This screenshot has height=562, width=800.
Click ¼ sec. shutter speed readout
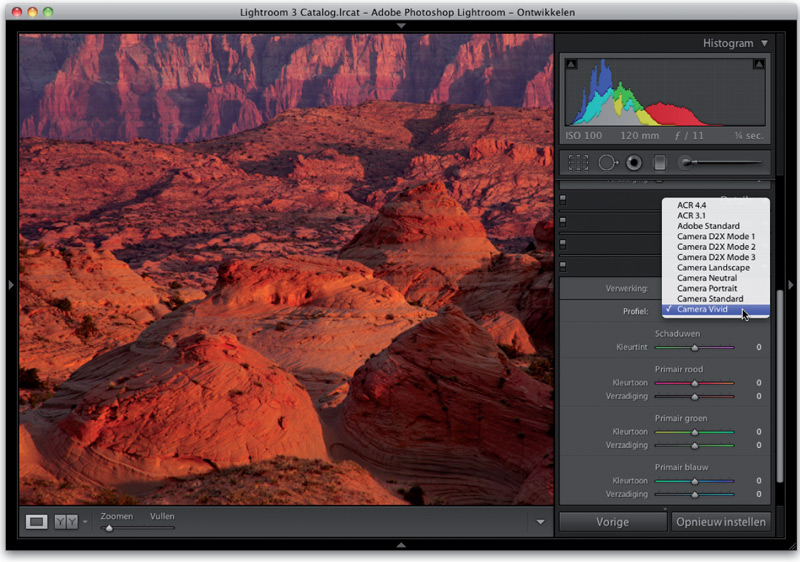click(x=749, y=136)
